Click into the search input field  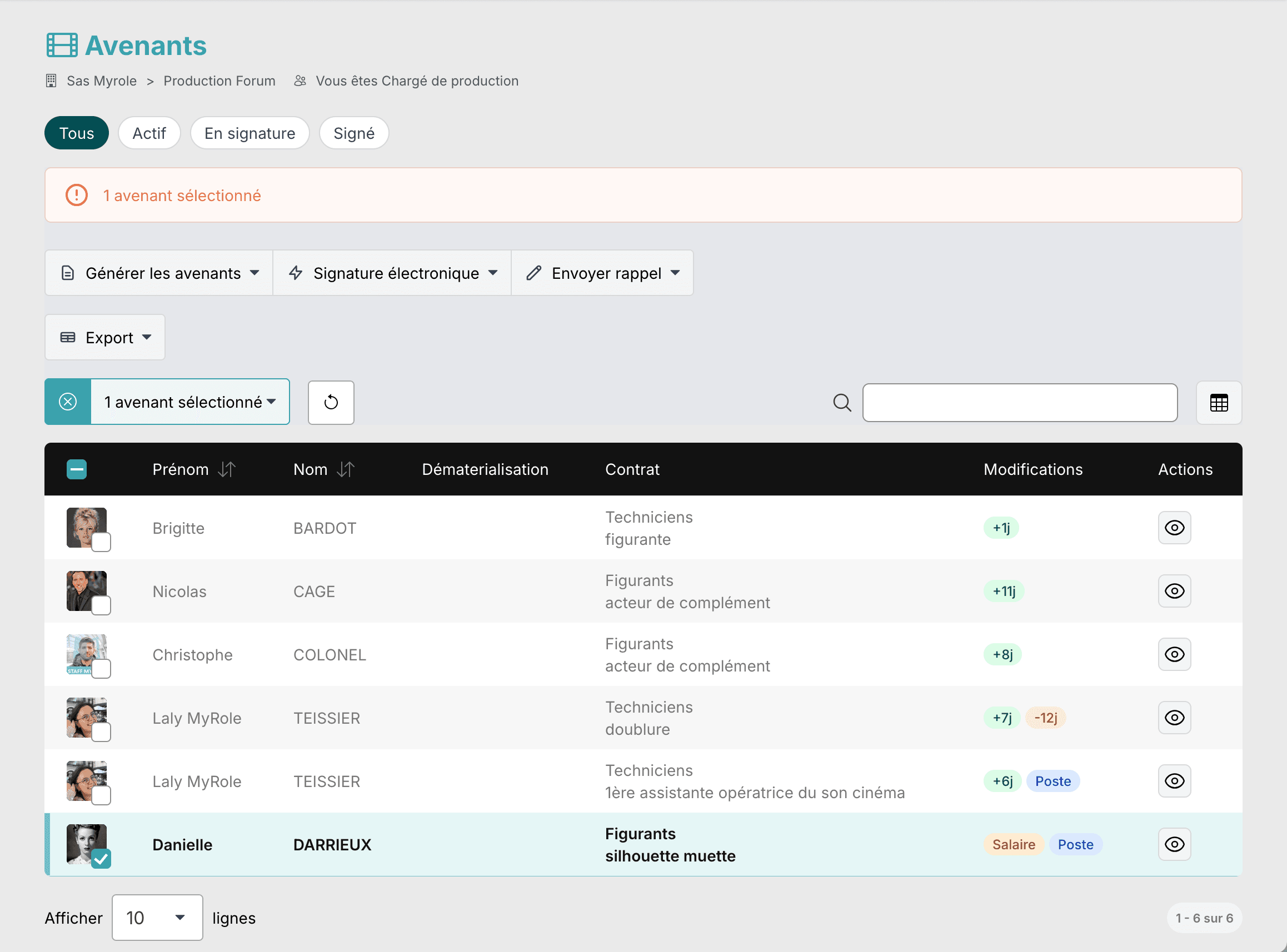click(x=1020, y=402)
